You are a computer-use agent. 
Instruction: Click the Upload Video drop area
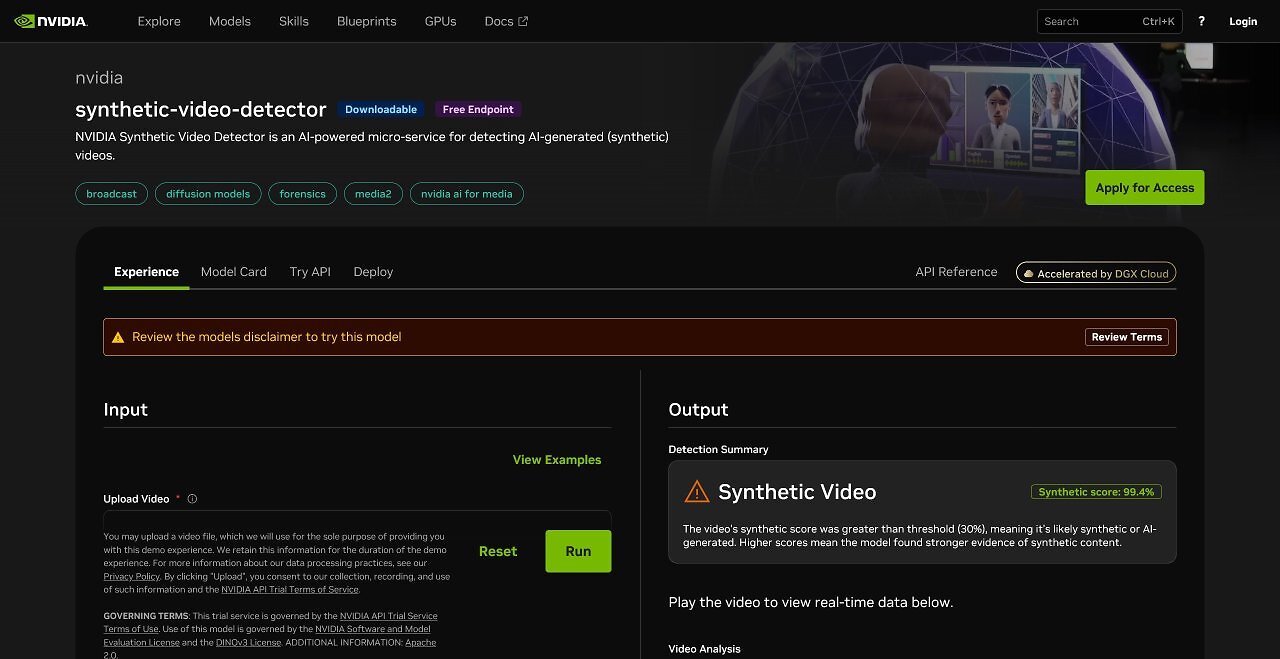[357, 518]
